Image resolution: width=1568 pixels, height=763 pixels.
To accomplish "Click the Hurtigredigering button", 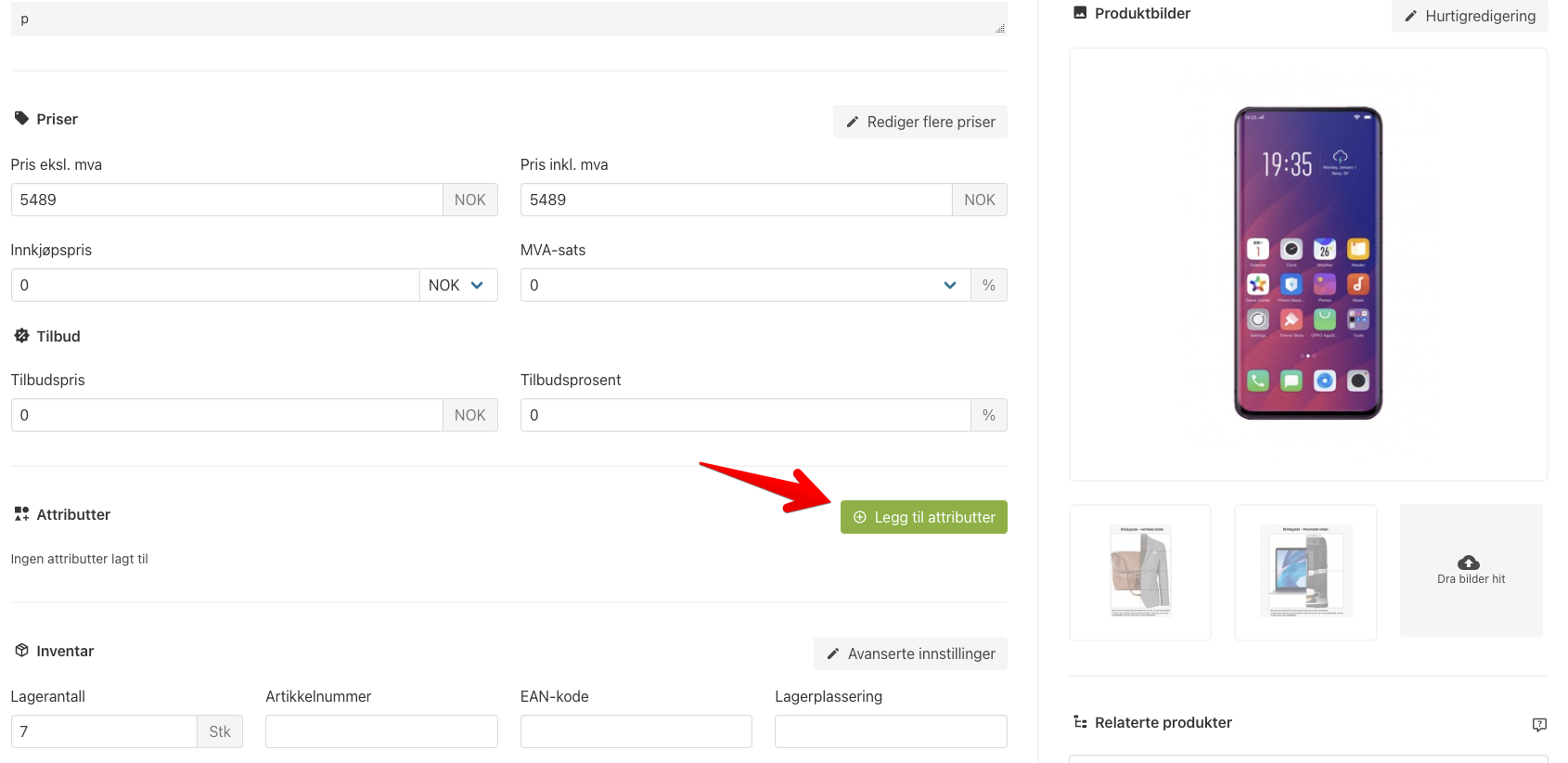I will click(x=1470, y=16).
